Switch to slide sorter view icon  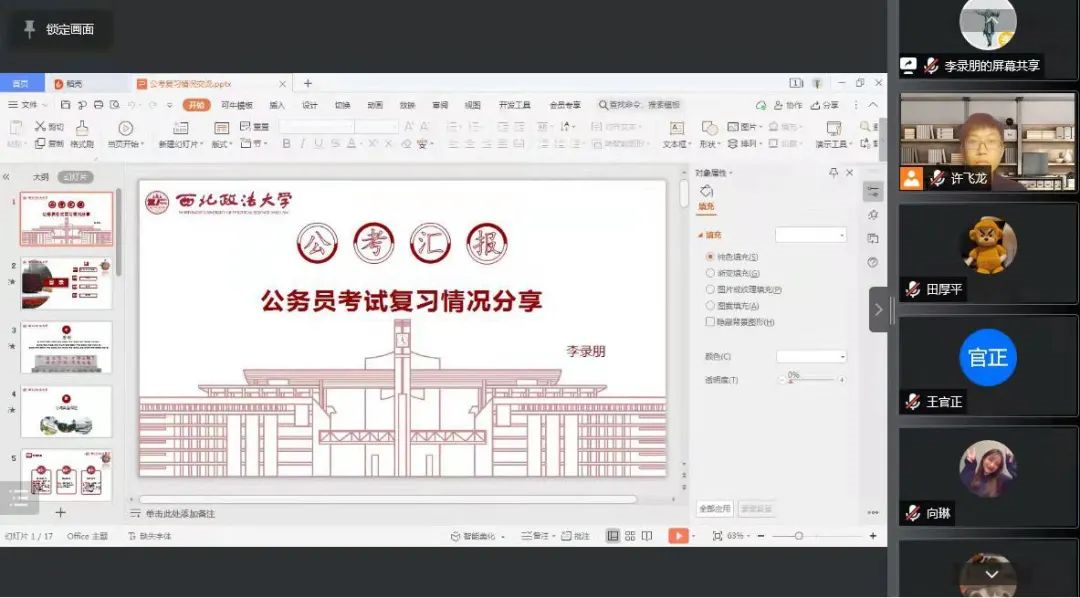tap(630, 536)
